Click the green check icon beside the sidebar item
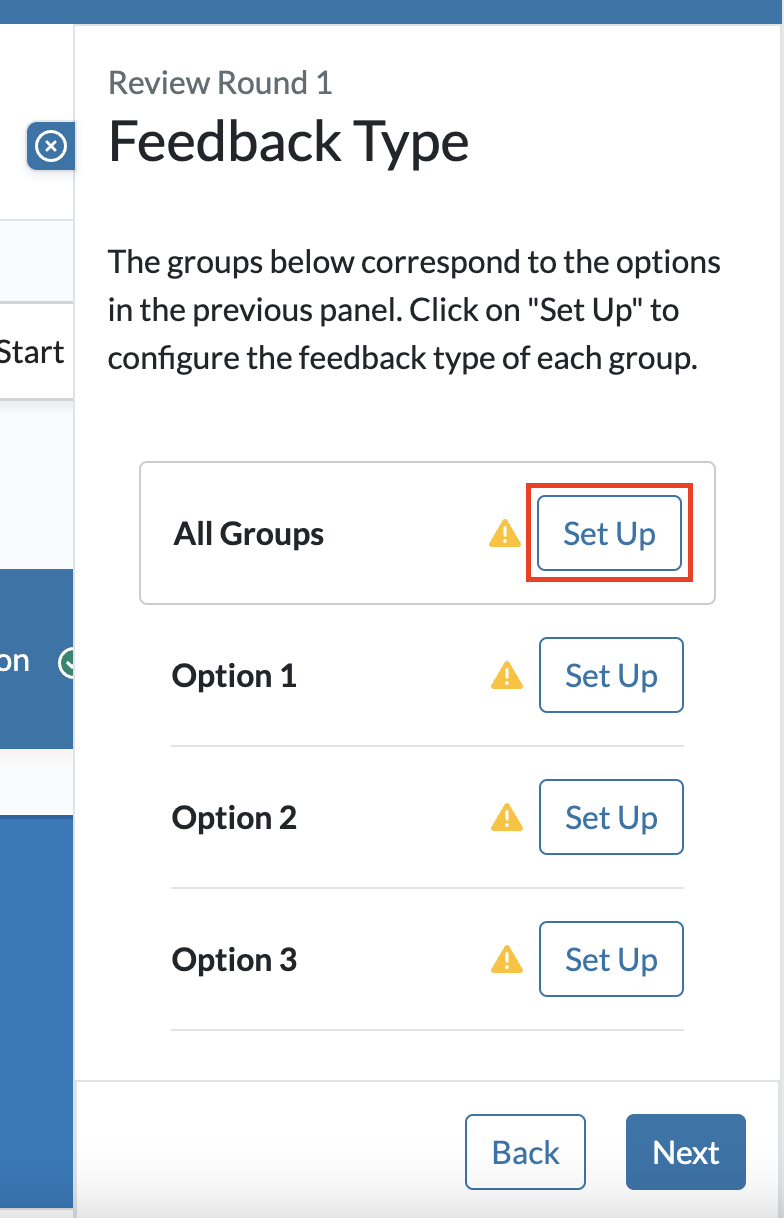 point(69,661)
